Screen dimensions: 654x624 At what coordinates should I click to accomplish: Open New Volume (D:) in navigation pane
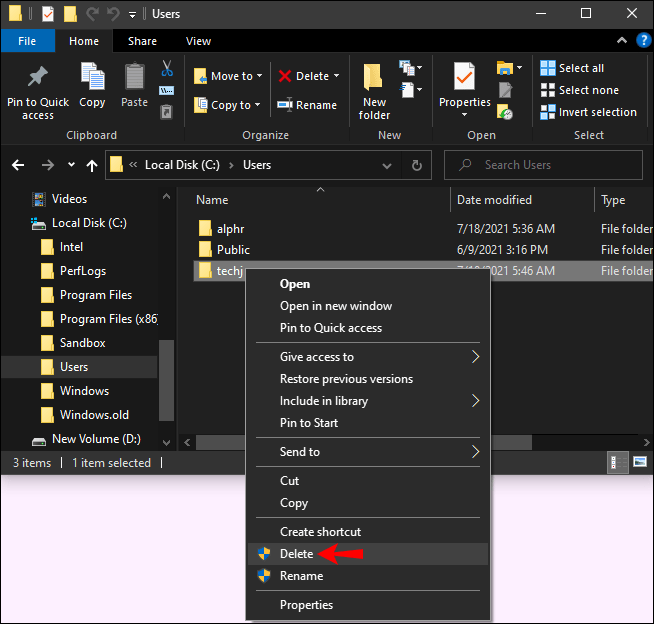(x=96, y=439)
